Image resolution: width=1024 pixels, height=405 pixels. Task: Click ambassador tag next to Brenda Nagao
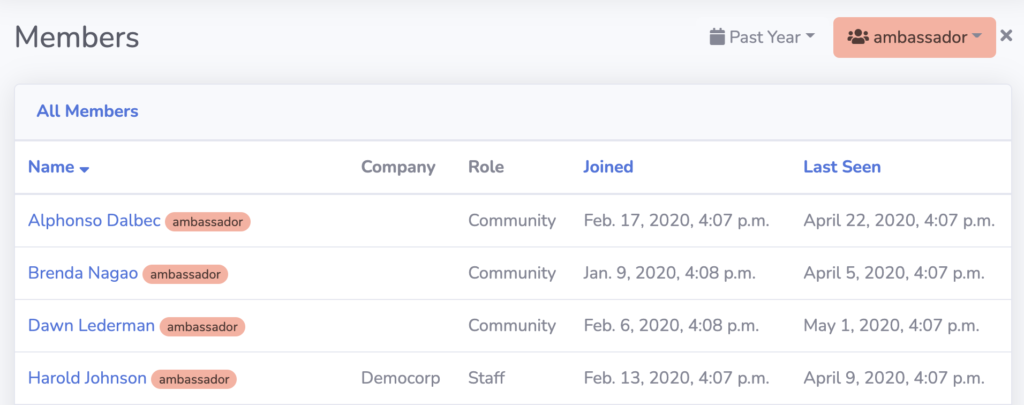(x=185, y=274)
